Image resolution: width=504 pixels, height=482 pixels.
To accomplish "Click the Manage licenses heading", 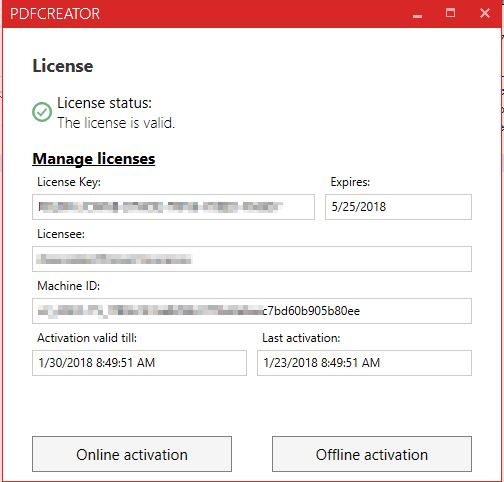I will pos(94,159).
